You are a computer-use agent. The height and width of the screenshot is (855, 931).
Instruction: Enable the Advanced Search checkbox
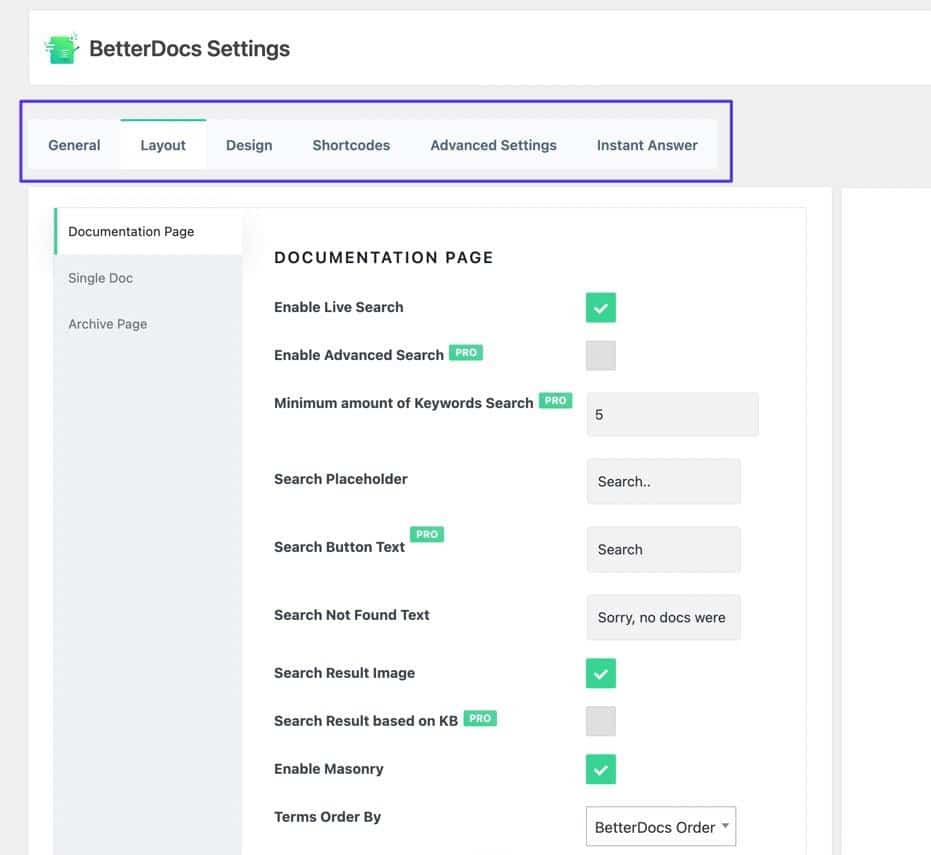(600, 355)
